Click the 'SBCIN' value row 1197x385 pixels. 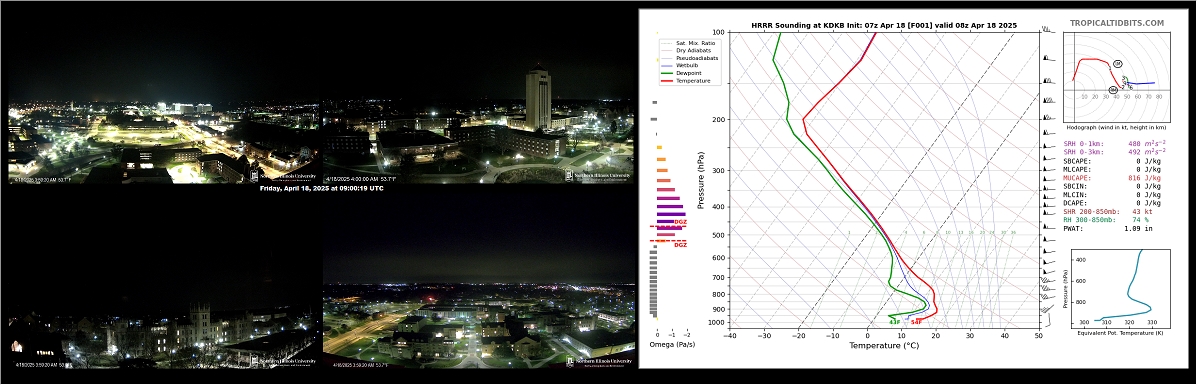[1112, 186]
